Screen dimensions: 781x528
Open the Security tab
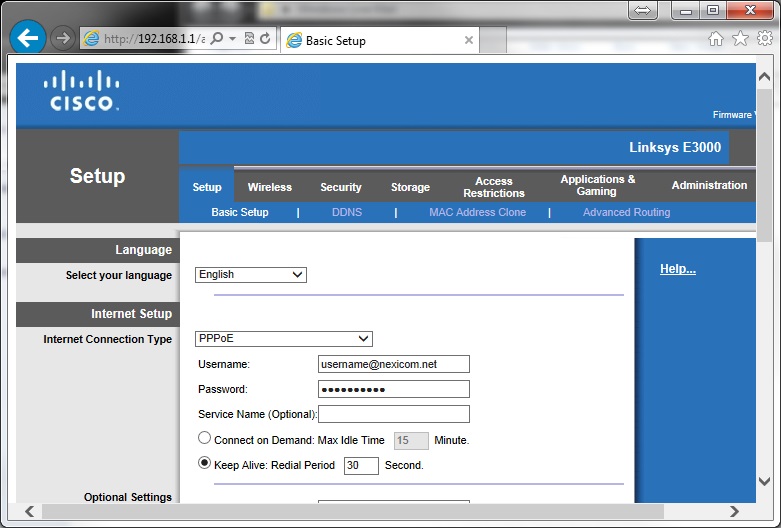tap(341, 187)
